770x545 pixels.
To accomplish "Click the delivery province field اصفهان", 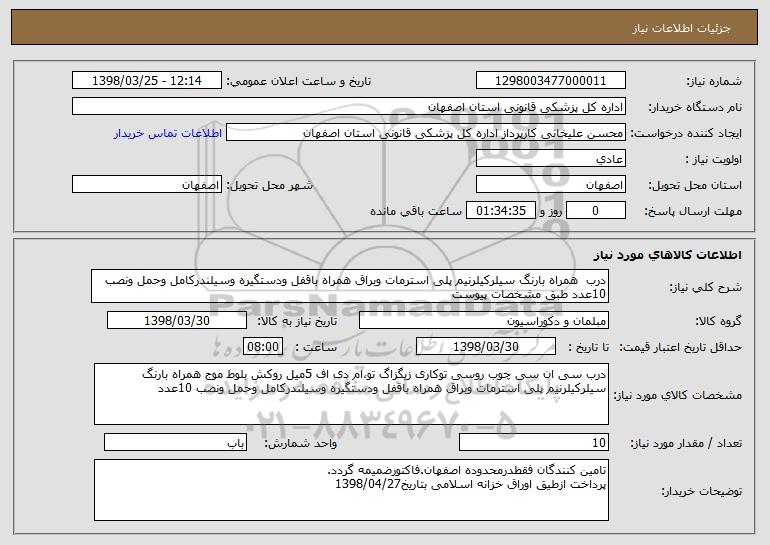I will coord(550,185).
